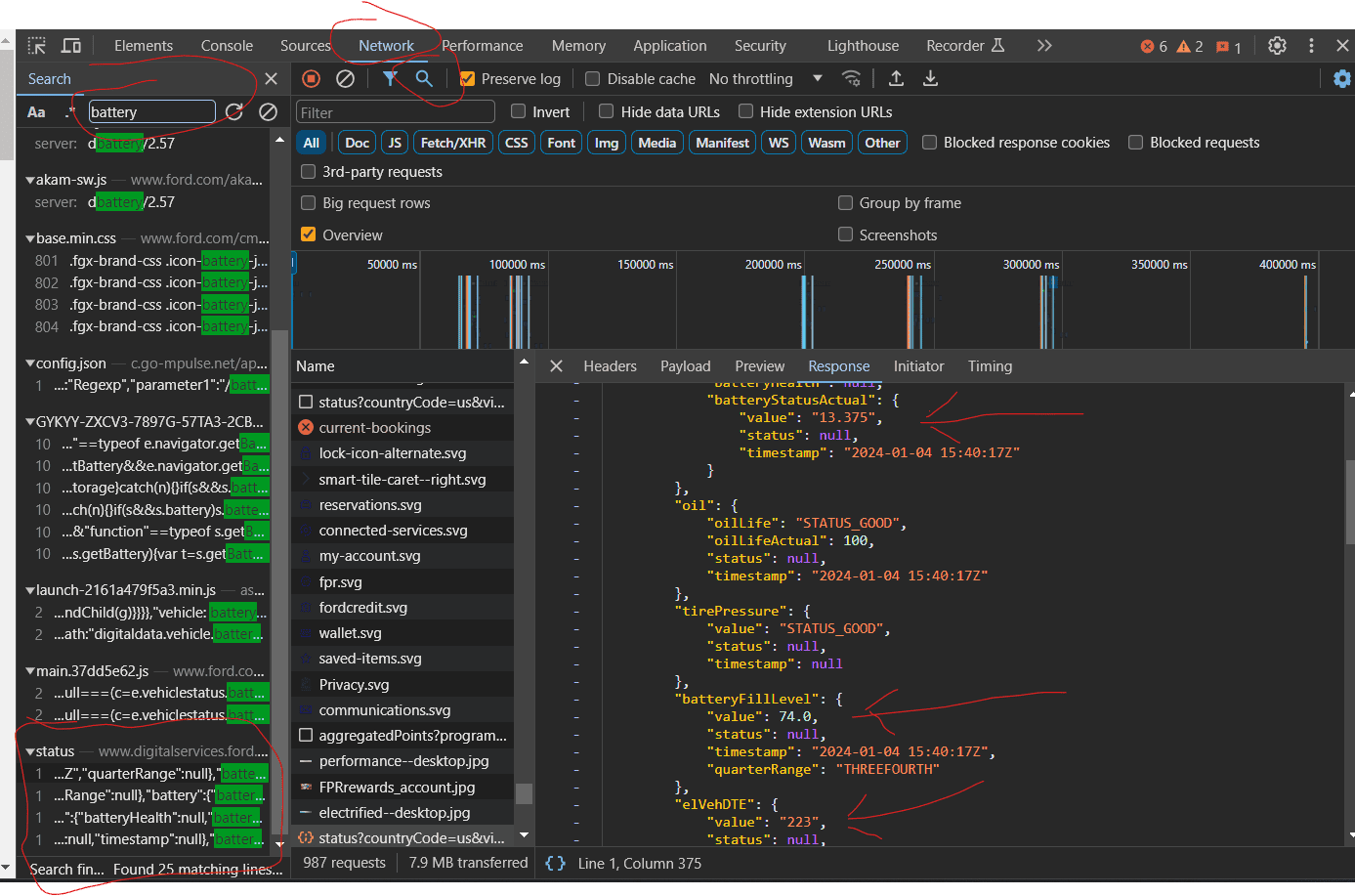
Task: Collapse the base.min.css search result group
Action: point(30,238)
